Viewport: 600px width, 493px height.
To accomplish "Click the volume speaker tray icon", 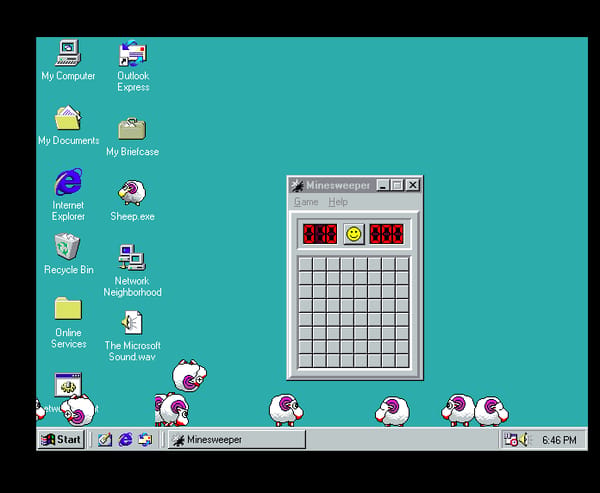I will (x=524, y=439).
